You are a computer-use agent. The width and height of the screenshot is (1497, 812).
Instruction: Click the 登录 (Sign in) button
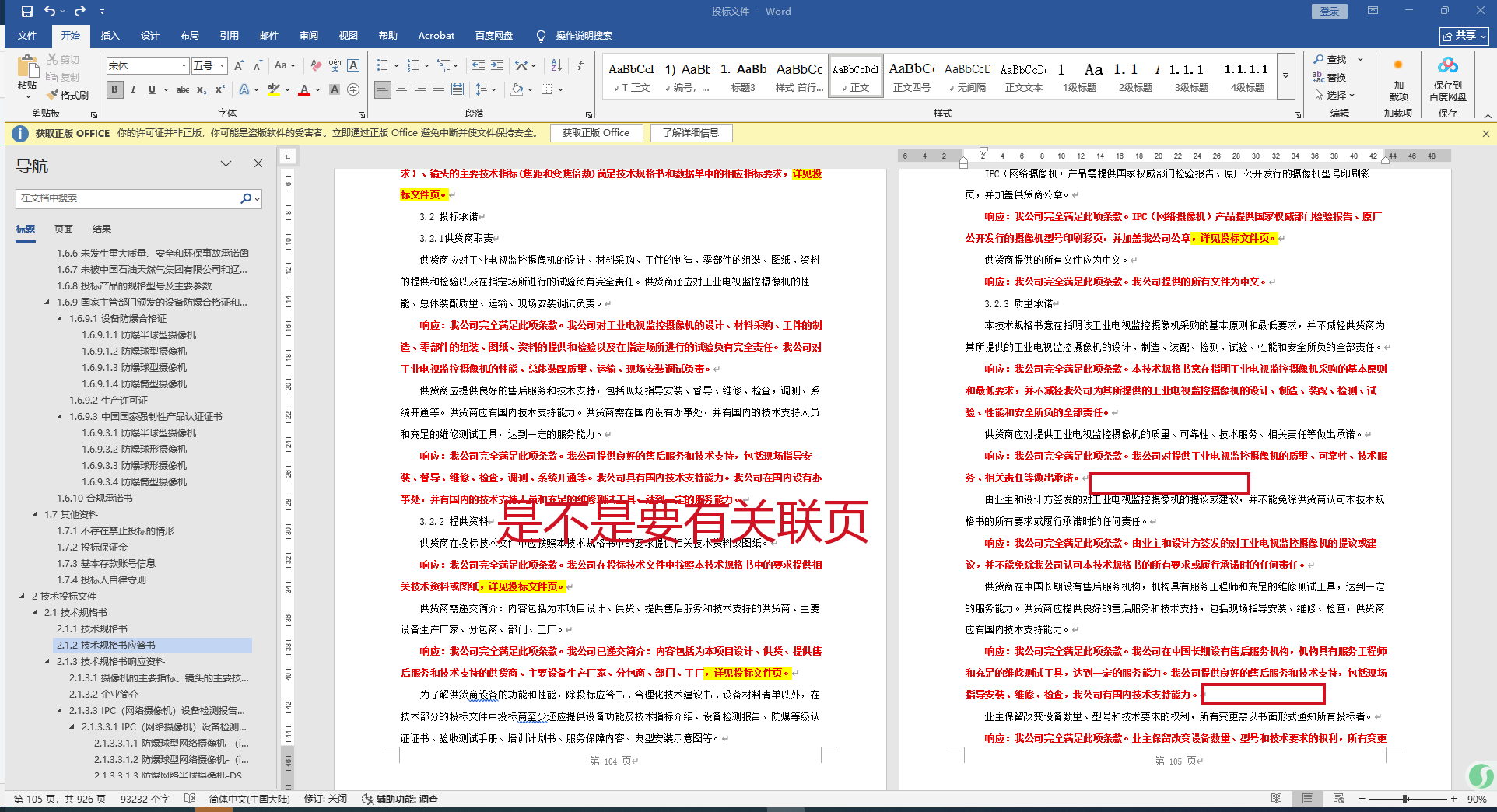click(1330, 12)
